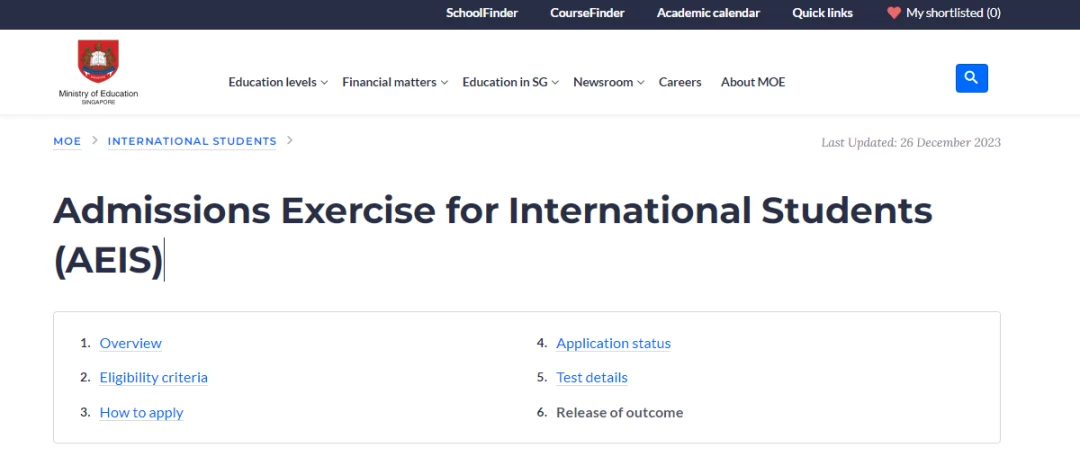Open the Test details section

pos(592,378)
